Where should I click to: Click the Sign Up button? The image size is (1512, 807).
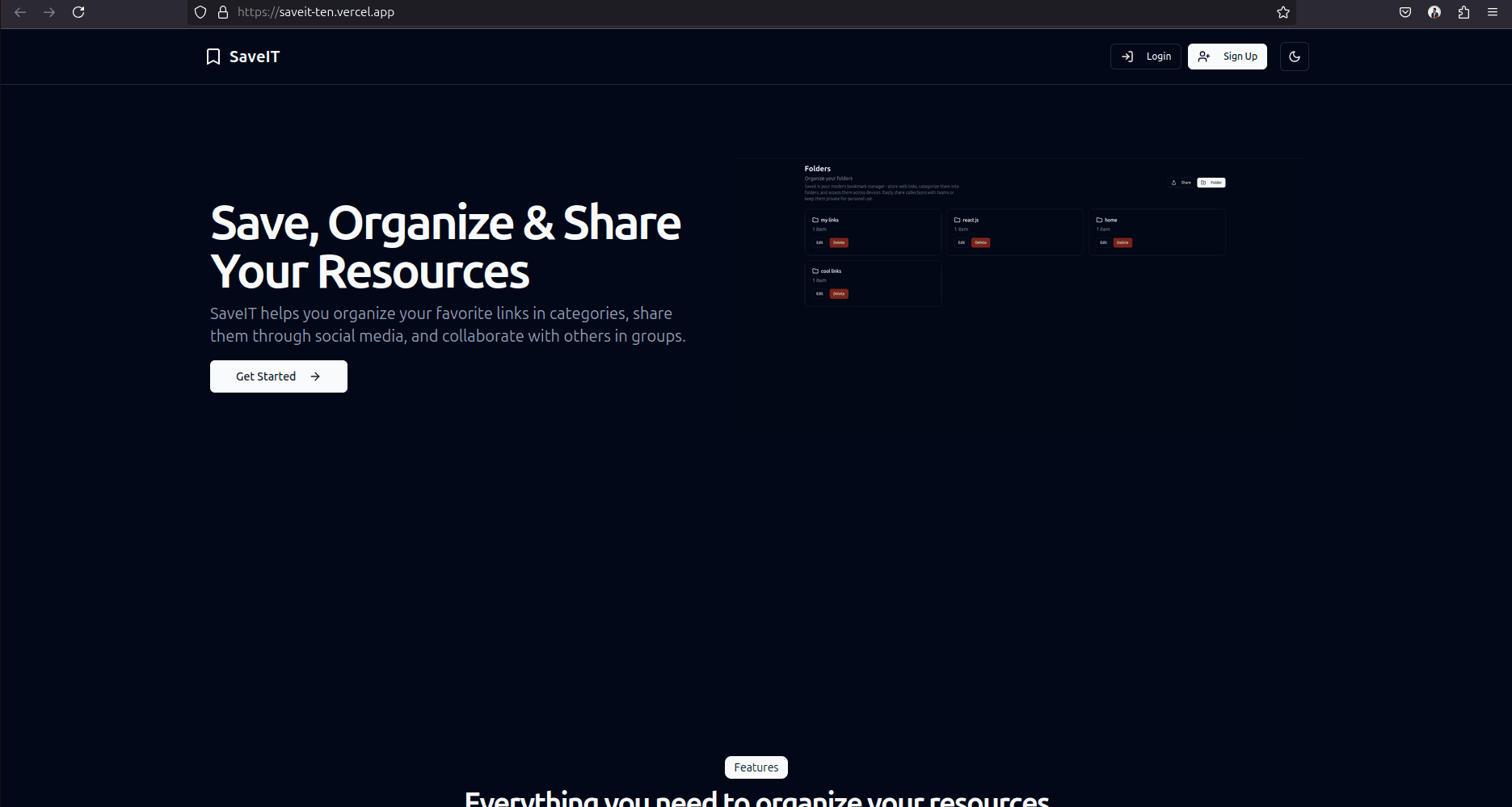(x=1227, y=57)
